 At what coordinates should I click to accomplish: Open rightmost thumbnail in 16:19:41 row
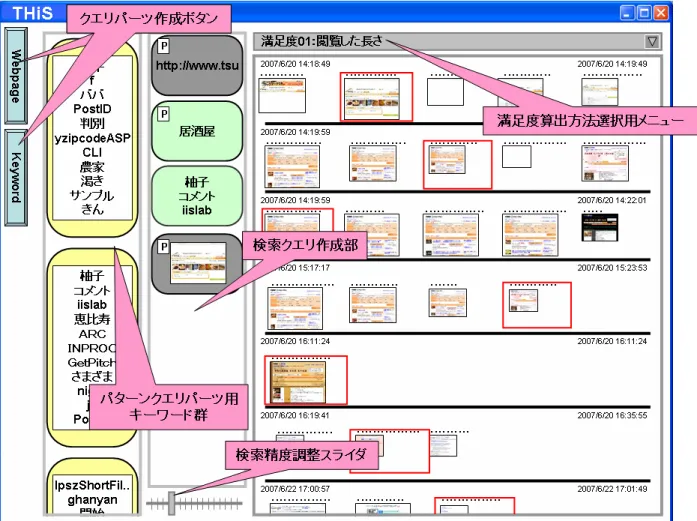[x=443, y=446]
